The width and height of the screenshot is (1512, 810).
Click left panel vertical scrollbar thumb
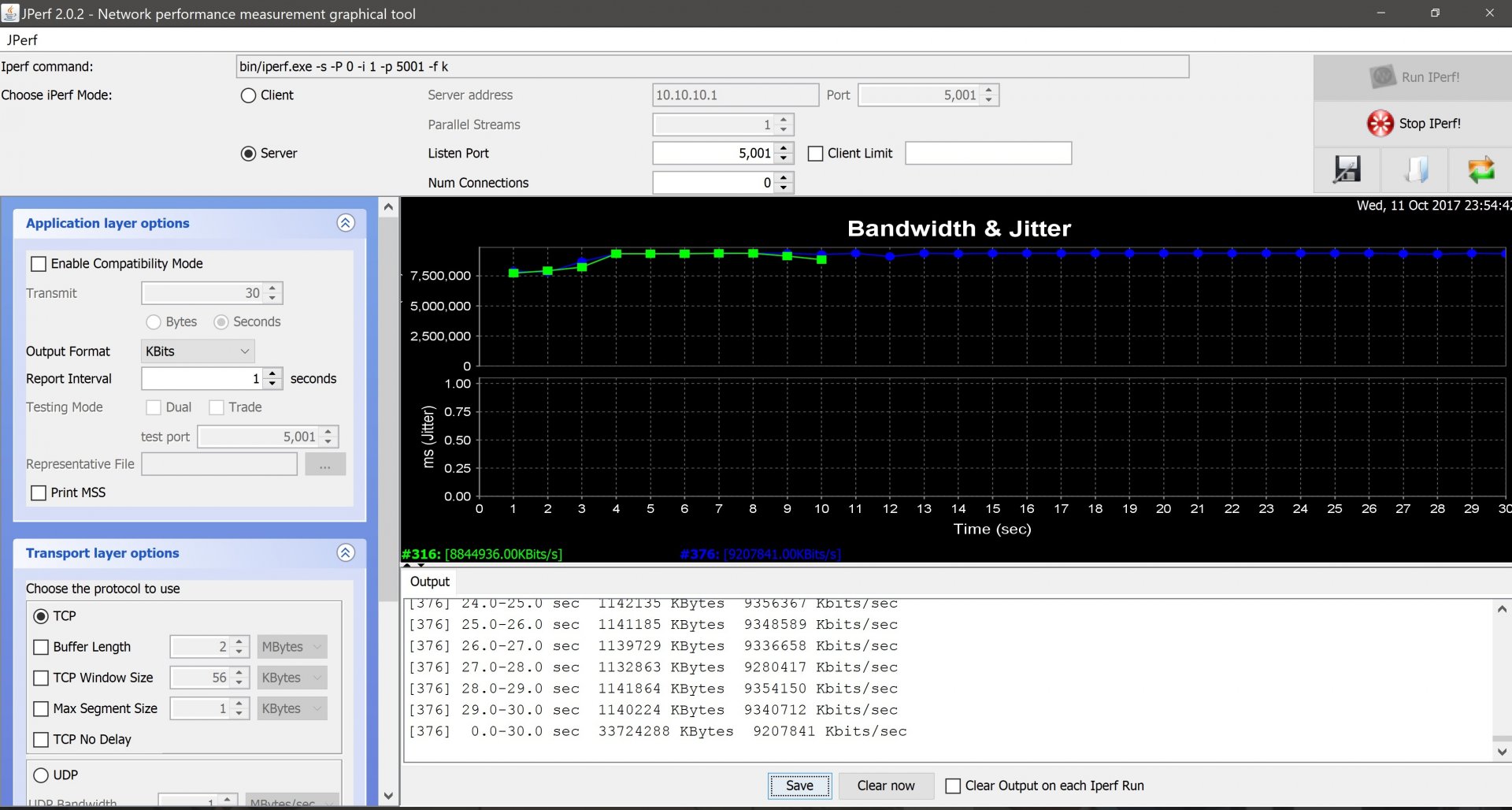click(388, 410)
